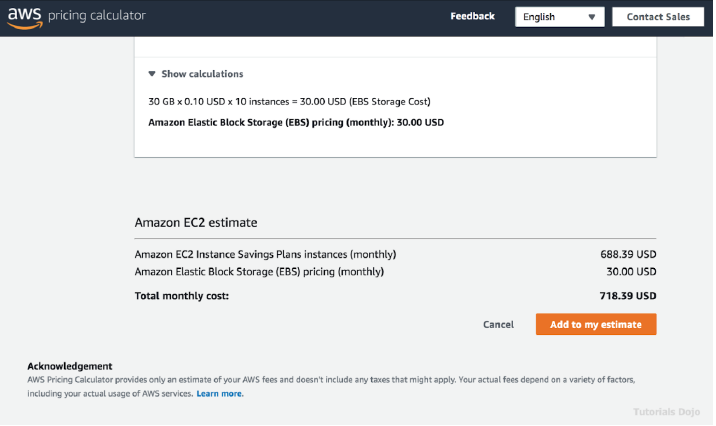Click the EC2 Instance Savings Plans row label
This screenshot has height=426, width=716.
point(265,254)
